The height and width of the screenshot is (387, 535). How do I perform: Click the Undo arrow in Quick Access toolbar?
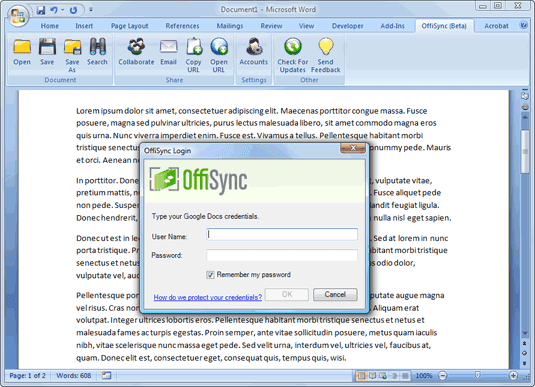pyautogui.click(x=54, y=10)
